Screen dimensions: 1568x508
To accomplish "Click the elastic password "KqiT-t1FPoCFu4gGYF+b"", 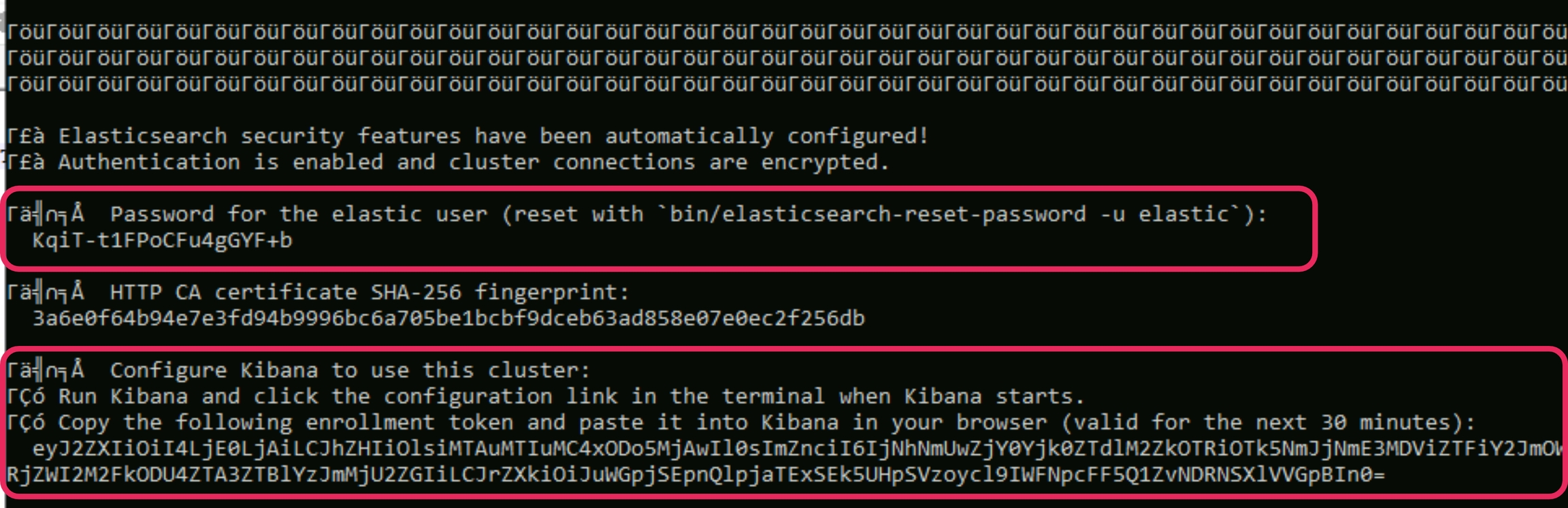I will [162, 240].
